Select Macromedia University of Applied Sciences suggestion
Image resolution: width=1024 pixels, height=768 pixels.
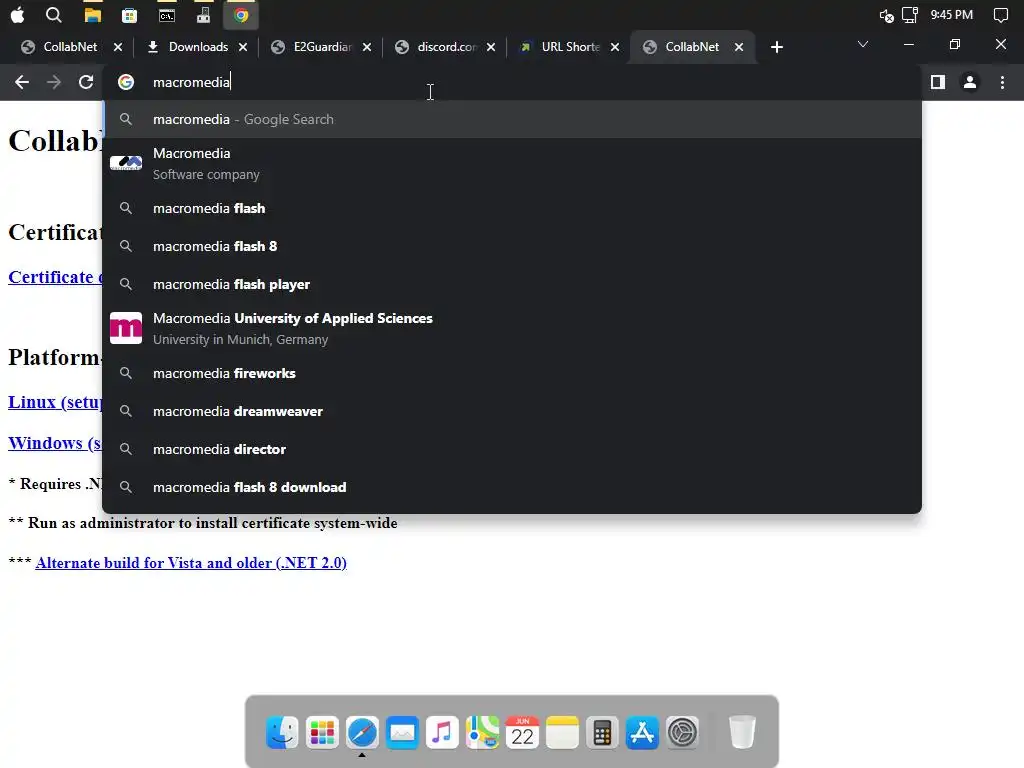click(512, 328)
